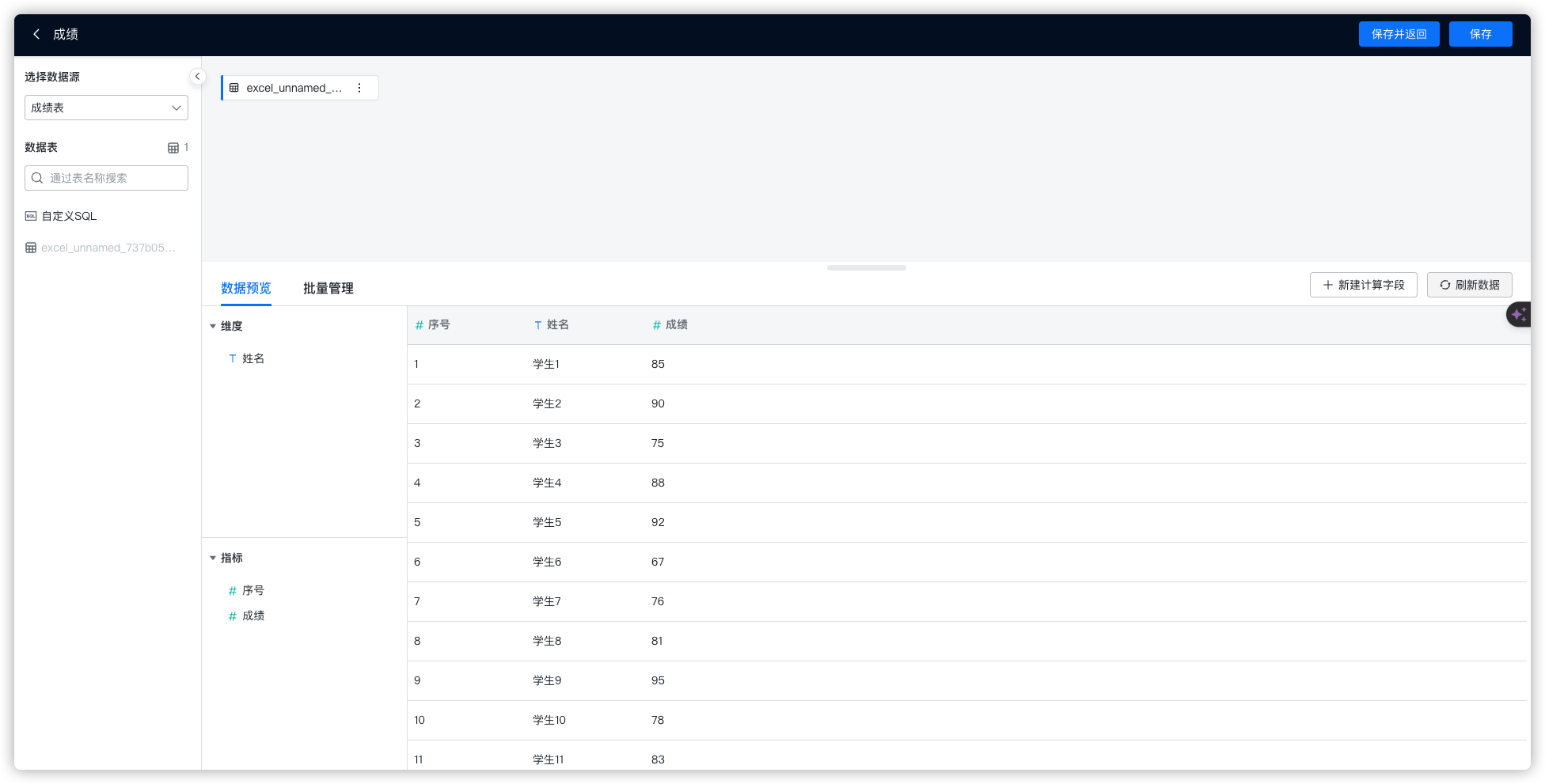Switch to the 批量管理 tab
Viewport: 1545px width, 784px height.
click(328, 288)
